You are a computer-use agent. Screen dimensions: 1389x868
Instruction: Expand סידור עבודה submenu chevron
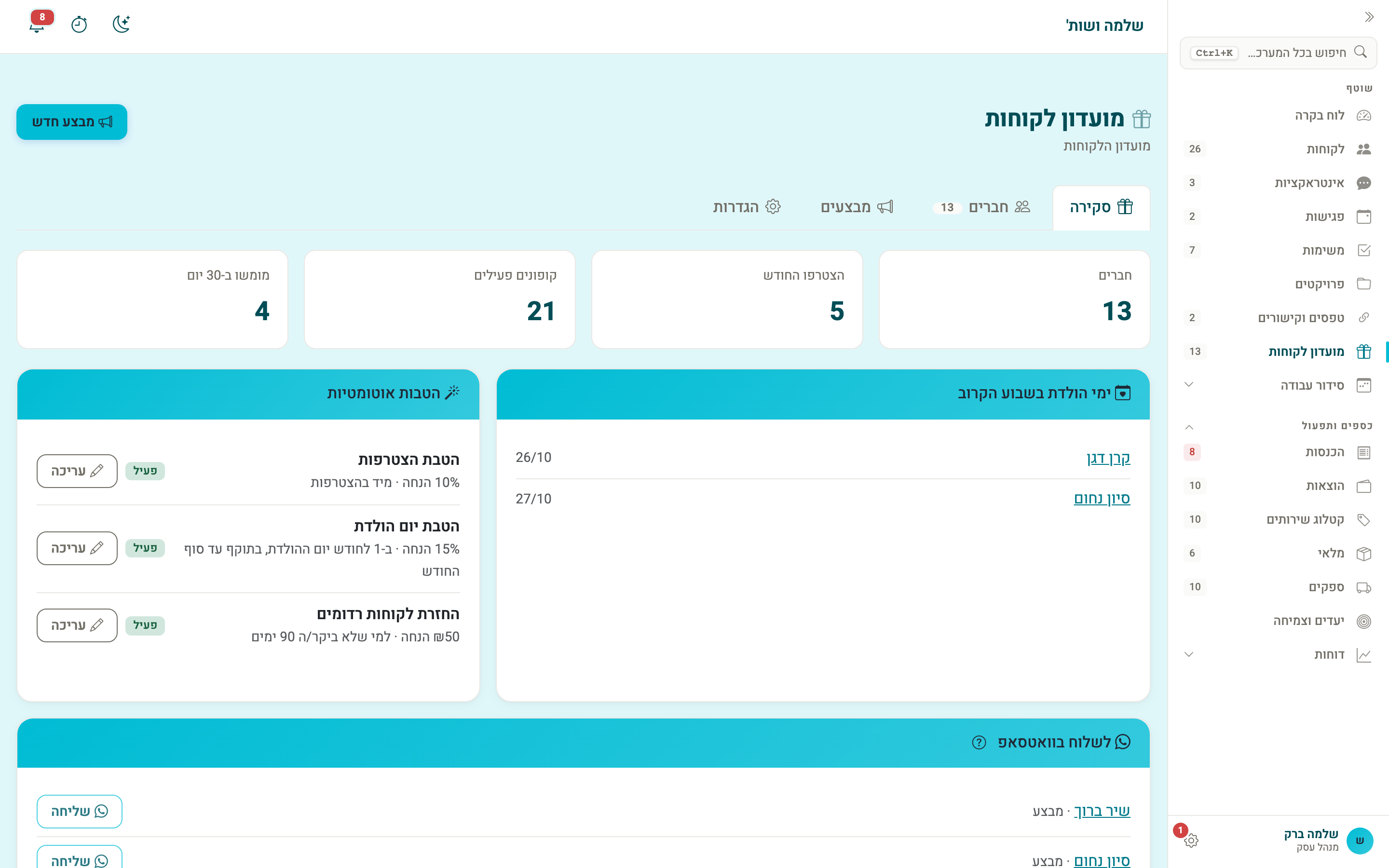(x=1189, y=385)
